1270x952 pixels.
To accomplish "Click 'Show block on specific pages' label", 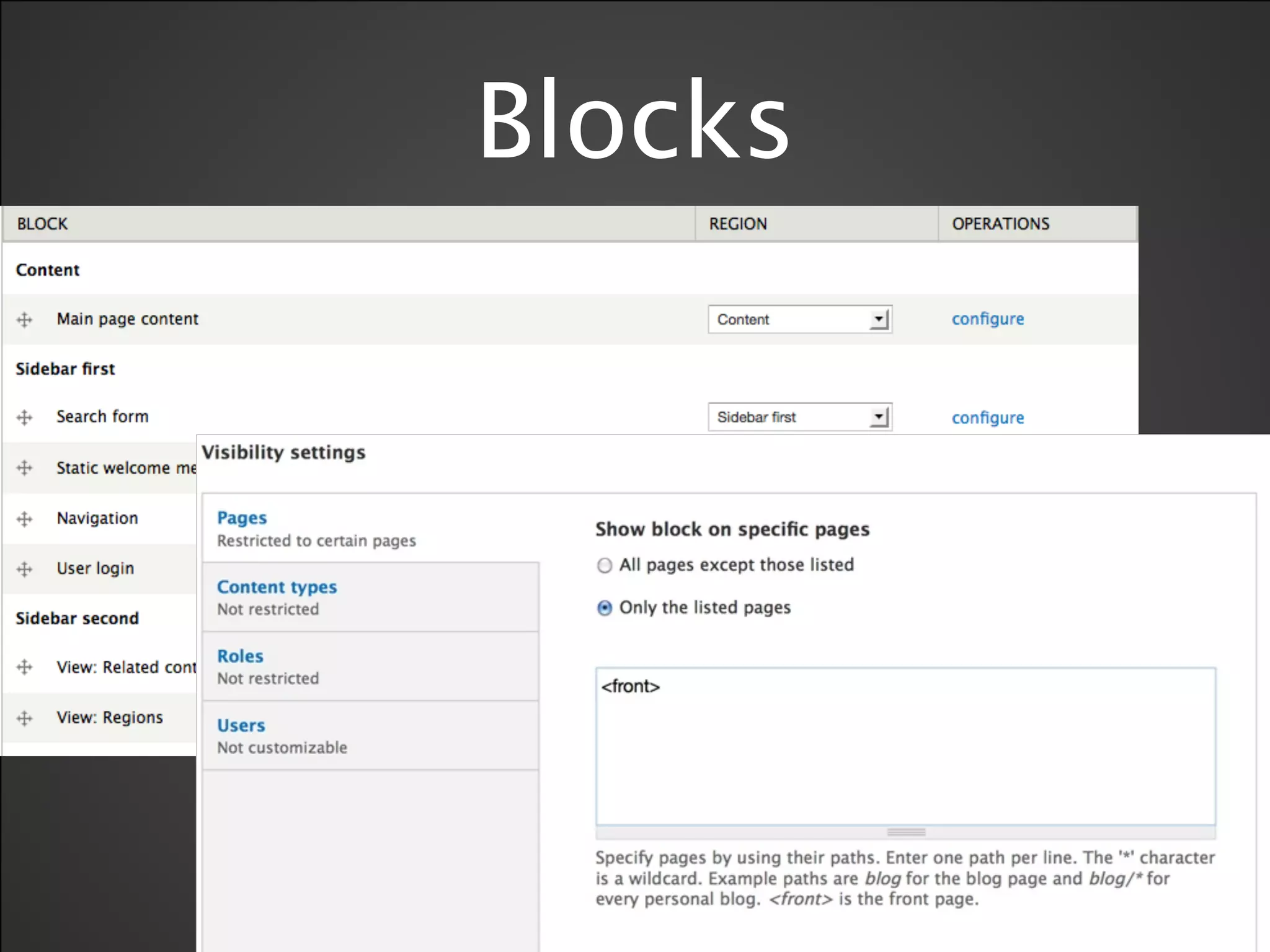I will (x=732, y=529).
